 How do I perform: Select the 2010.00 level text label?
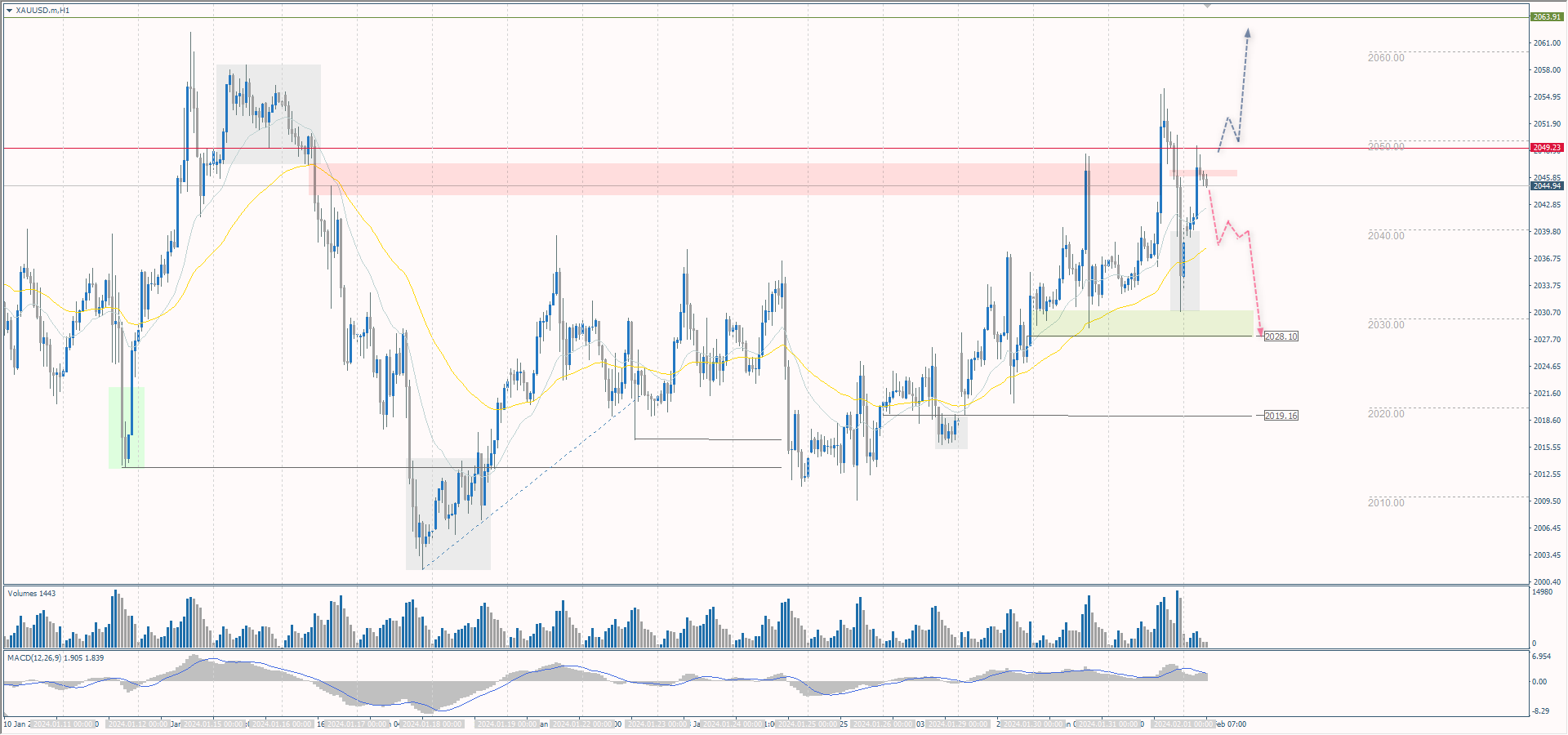tap(1386, 503)
